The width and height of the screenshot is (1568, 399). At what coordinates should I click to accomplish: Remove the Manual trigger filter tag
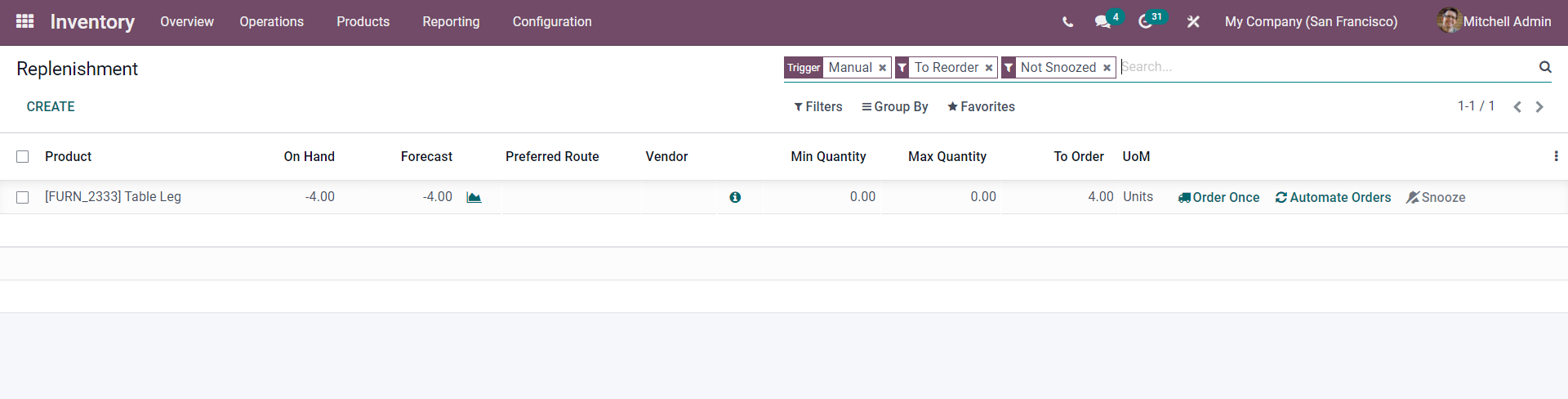[882, 68]
